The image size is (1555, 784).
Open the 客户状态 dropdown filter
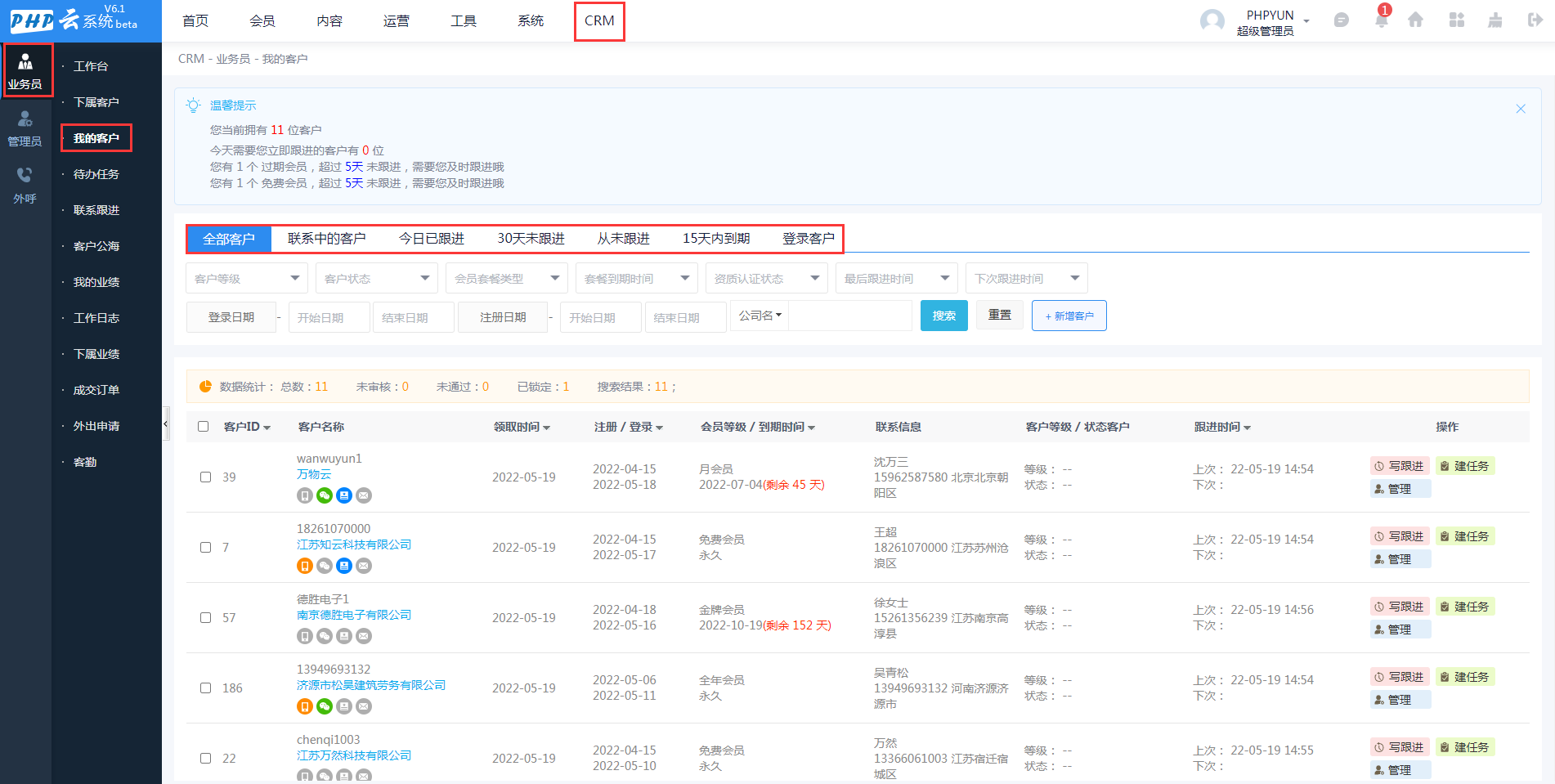click(x=377, y=279)
